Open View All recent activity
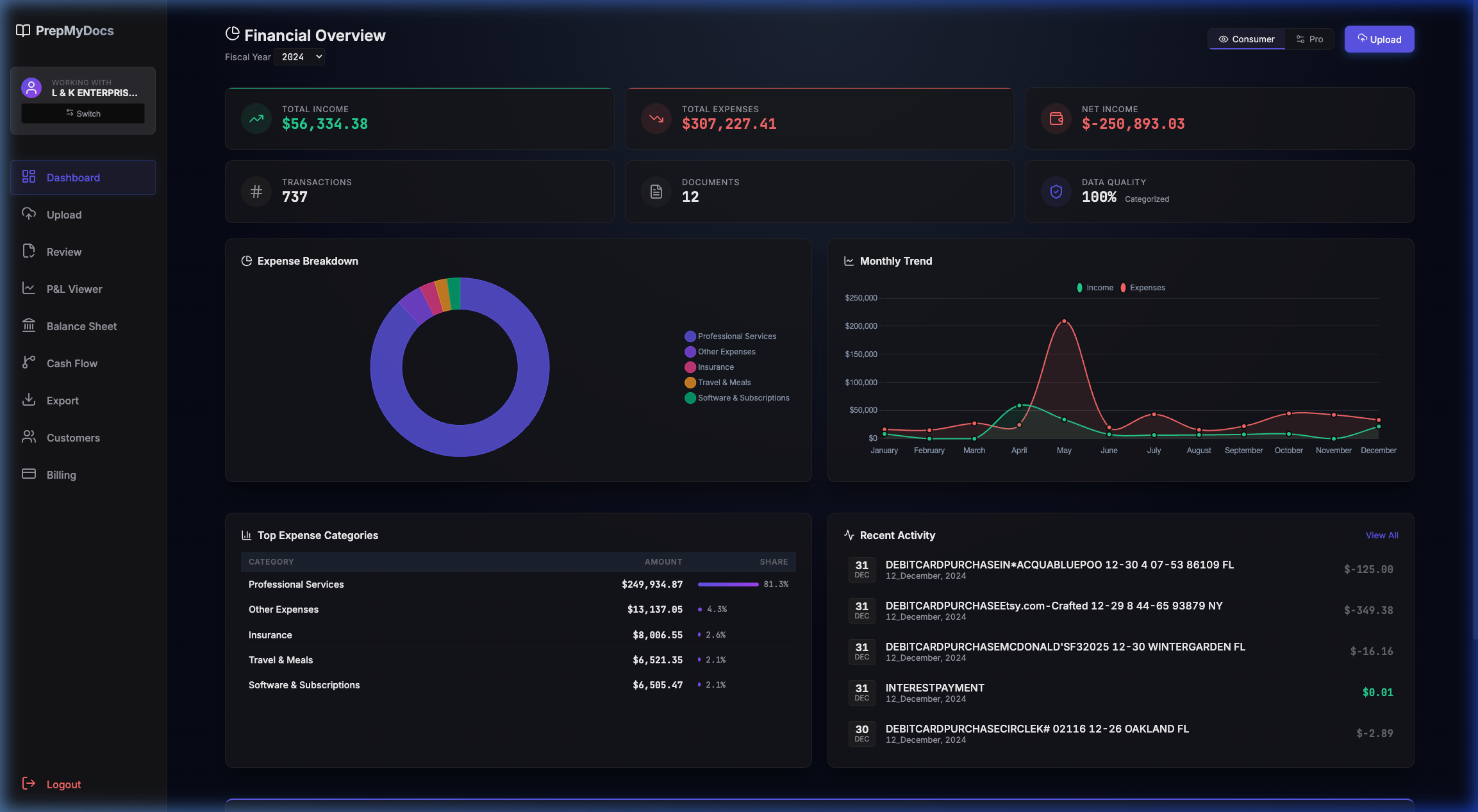 coord(1382,535)
